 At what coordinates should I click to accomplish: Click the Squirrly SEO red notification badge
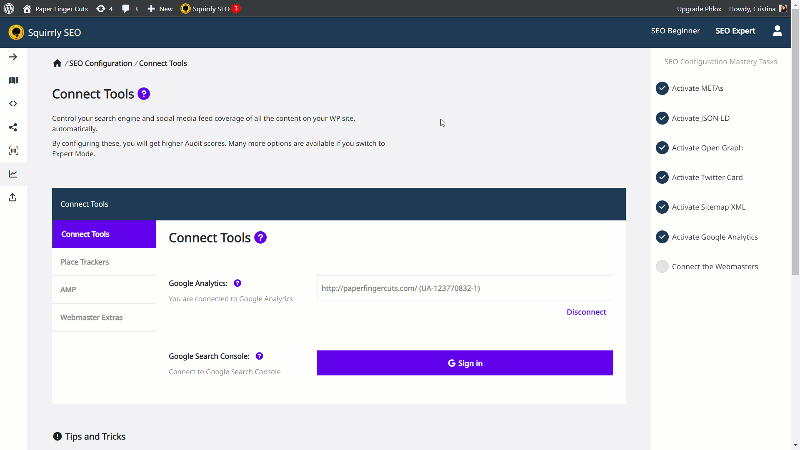tap(236, 9)
